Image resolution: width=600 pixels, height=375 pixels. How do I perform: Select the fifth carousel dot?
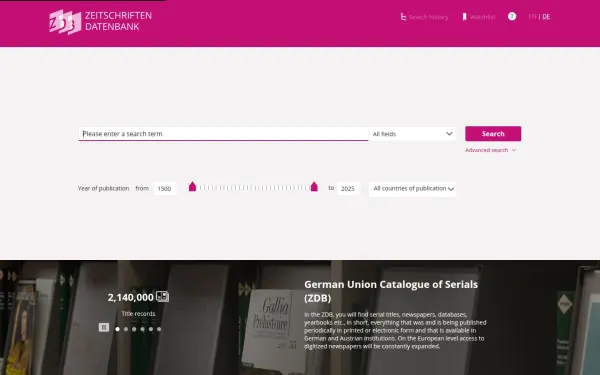pyautogui.click(x=151, y=329)
